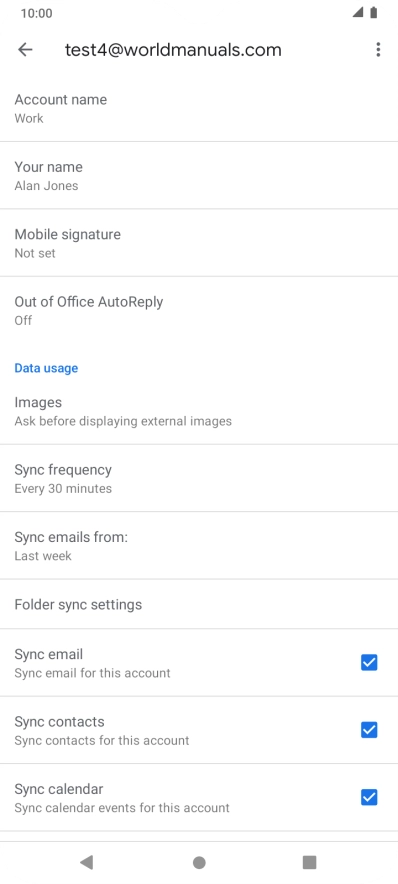
Task: Tap the battery status icon
Action: (x=373, y=12)
